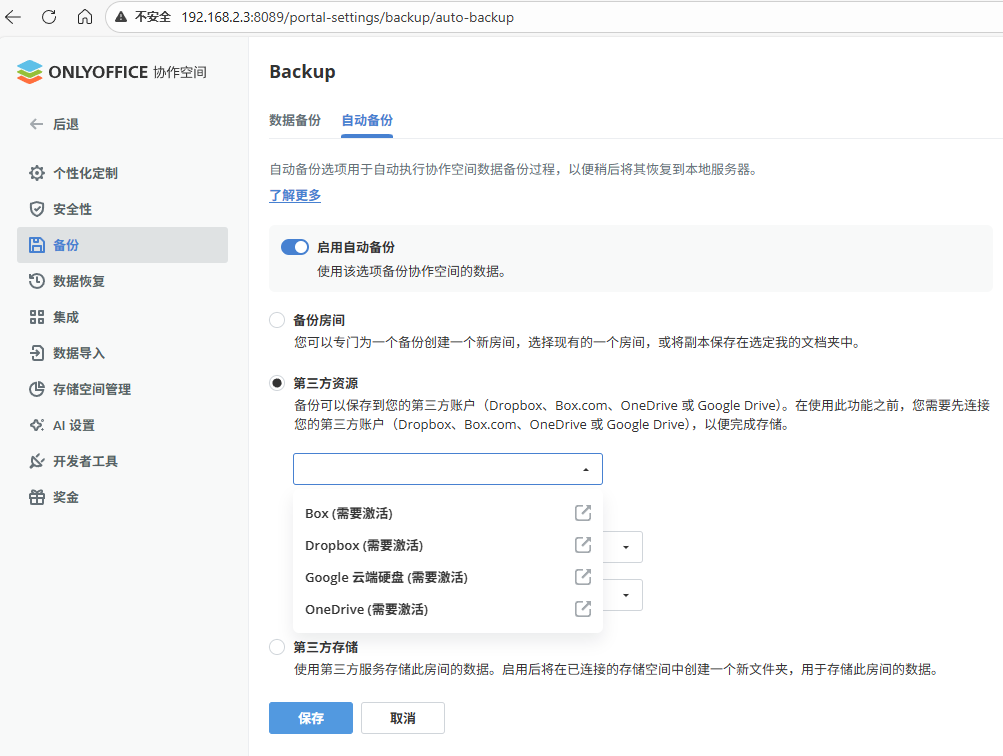Switch to the 数据备份 tab

coord(295,120)
